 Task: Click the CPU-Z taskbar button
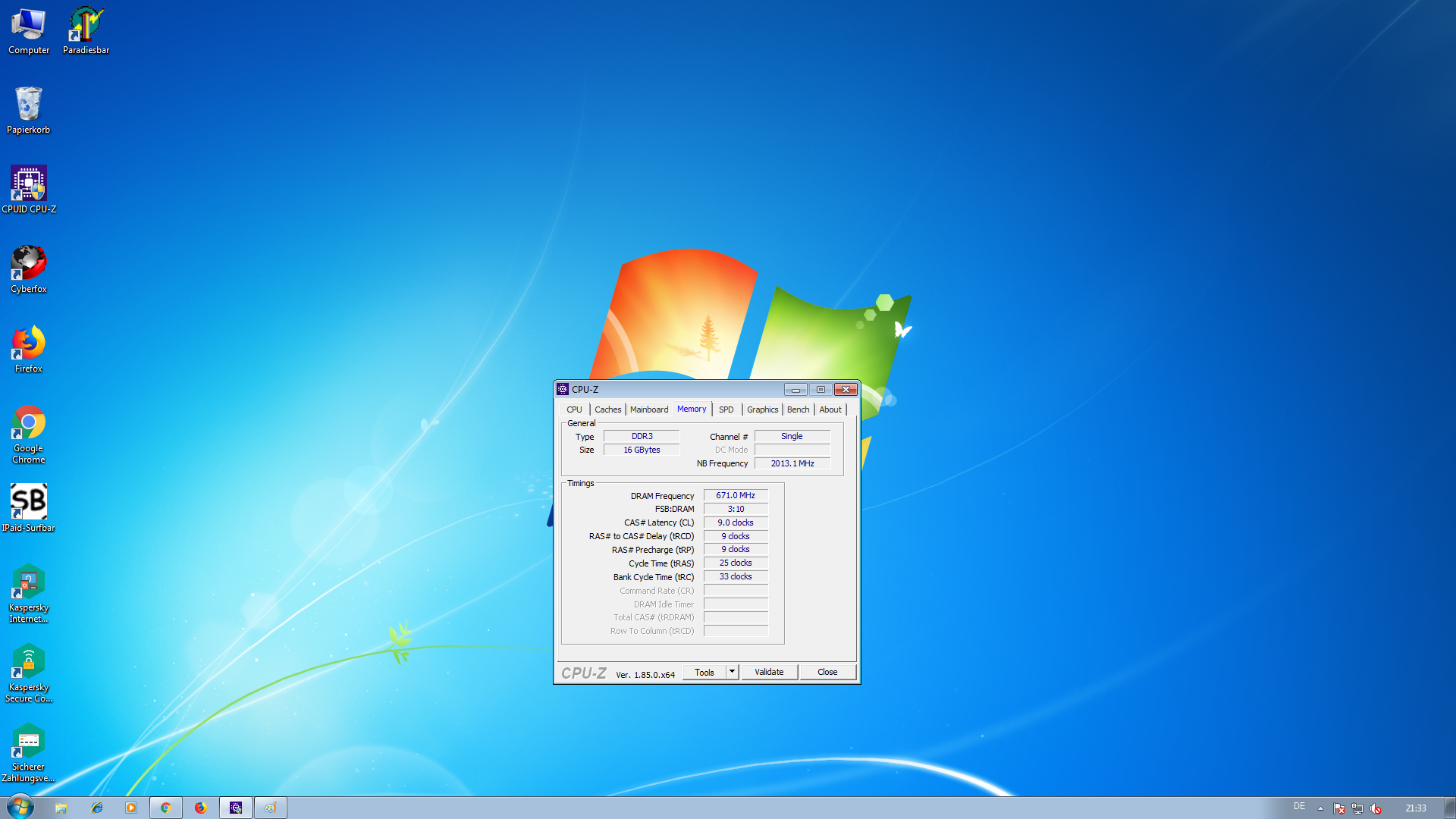(x=236, y=808)
